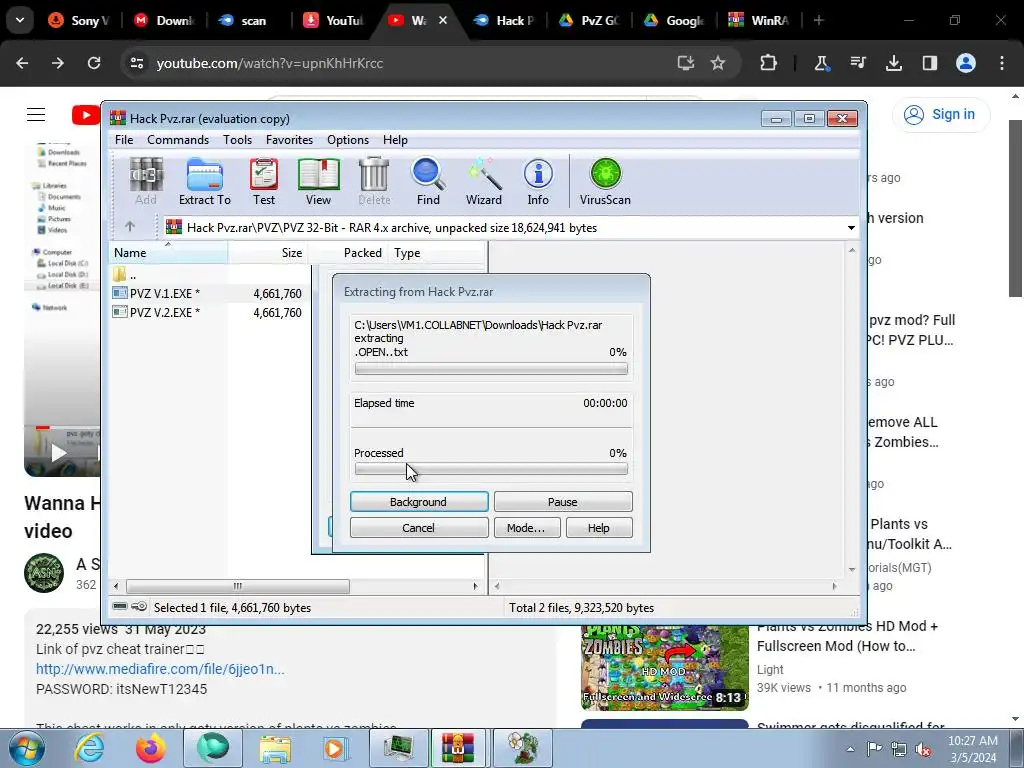Click the Extract To toolbar icon
The height and width of the screenshot is (768, 1024).
point(204,182)
